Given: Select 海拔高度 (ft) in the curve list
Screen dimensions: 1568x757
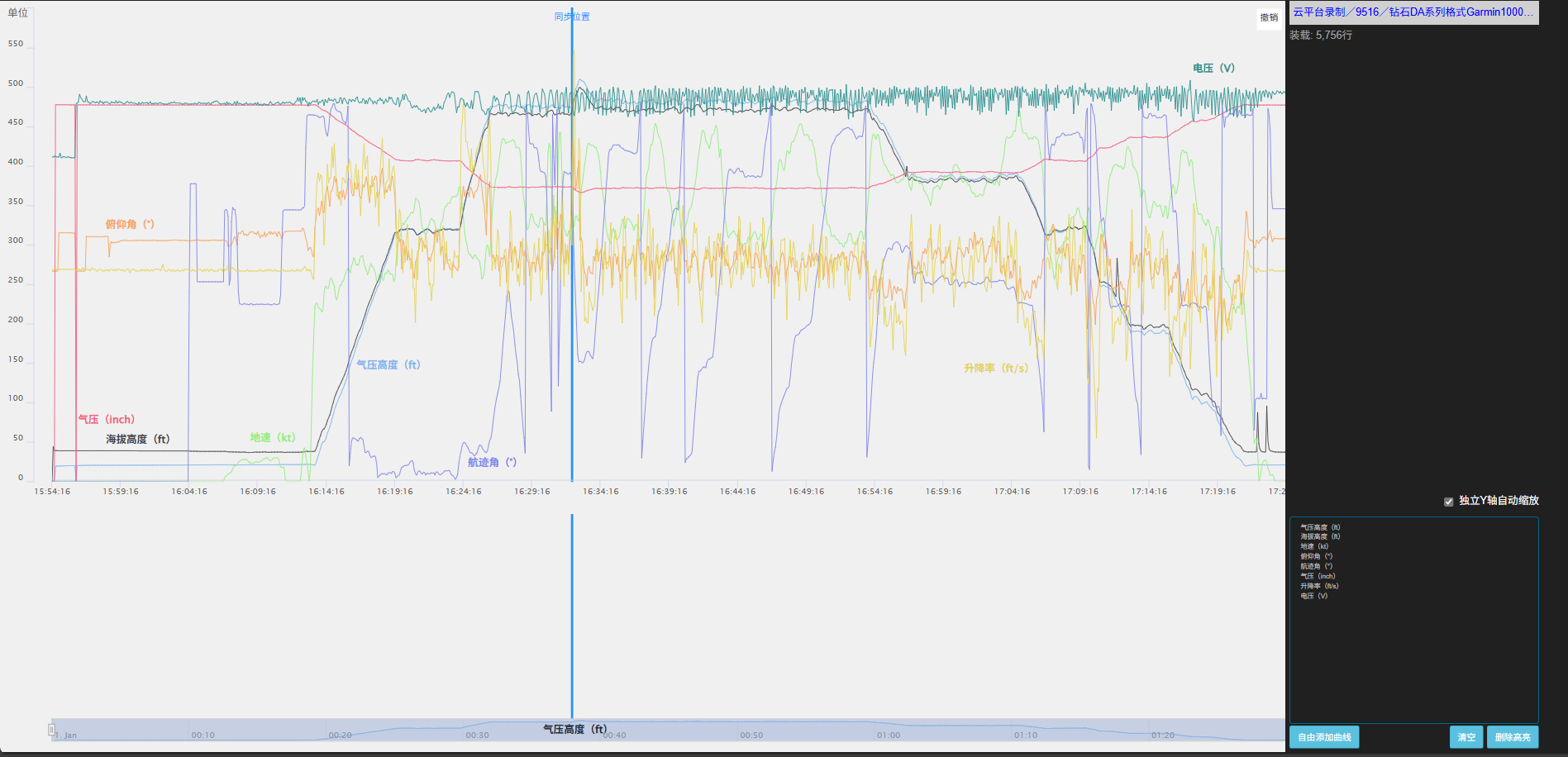Looking at the screenshot, I should point(1320,536).
